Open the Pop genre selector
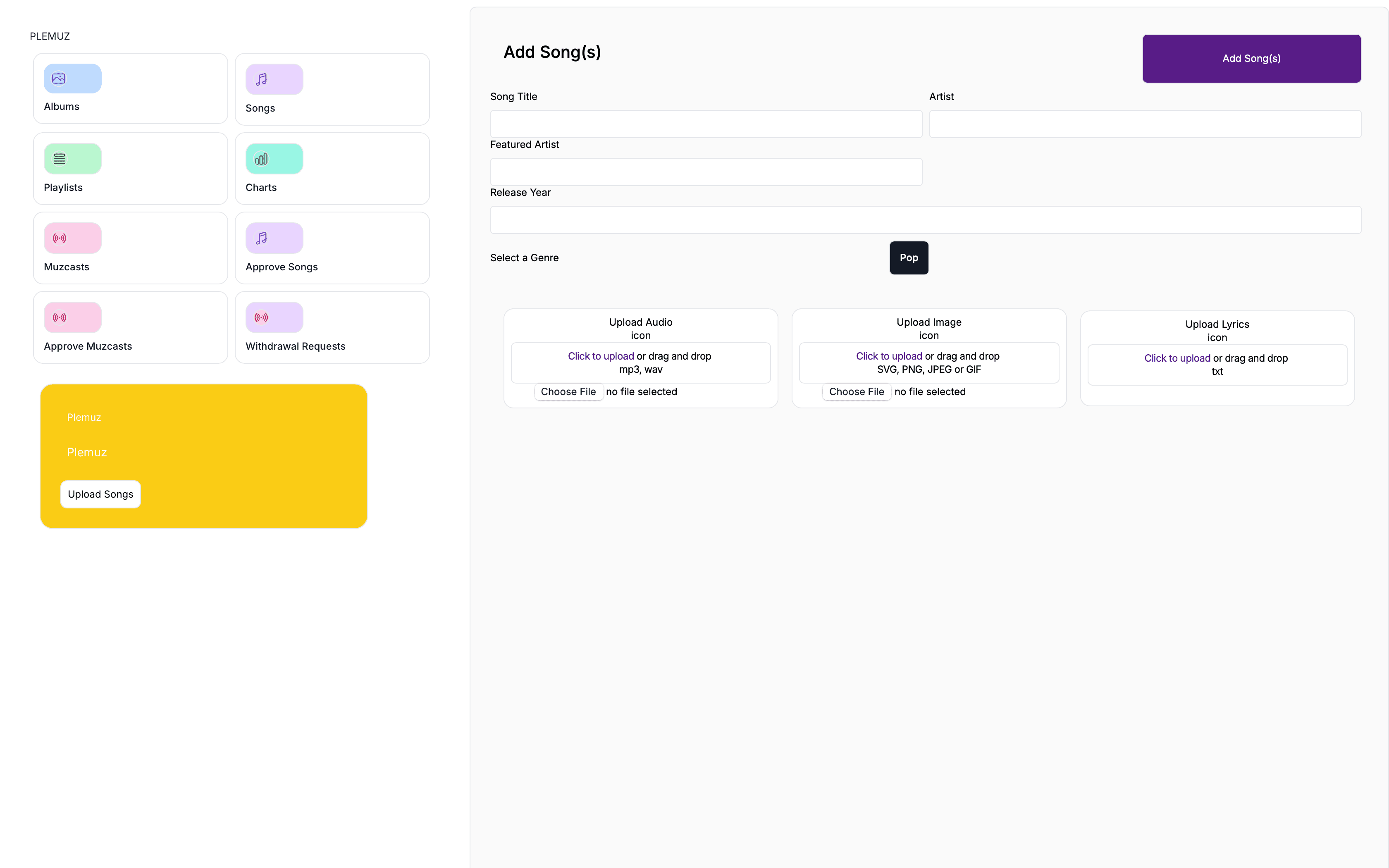This screenshot has height=868, width=1389. [909, 258]
